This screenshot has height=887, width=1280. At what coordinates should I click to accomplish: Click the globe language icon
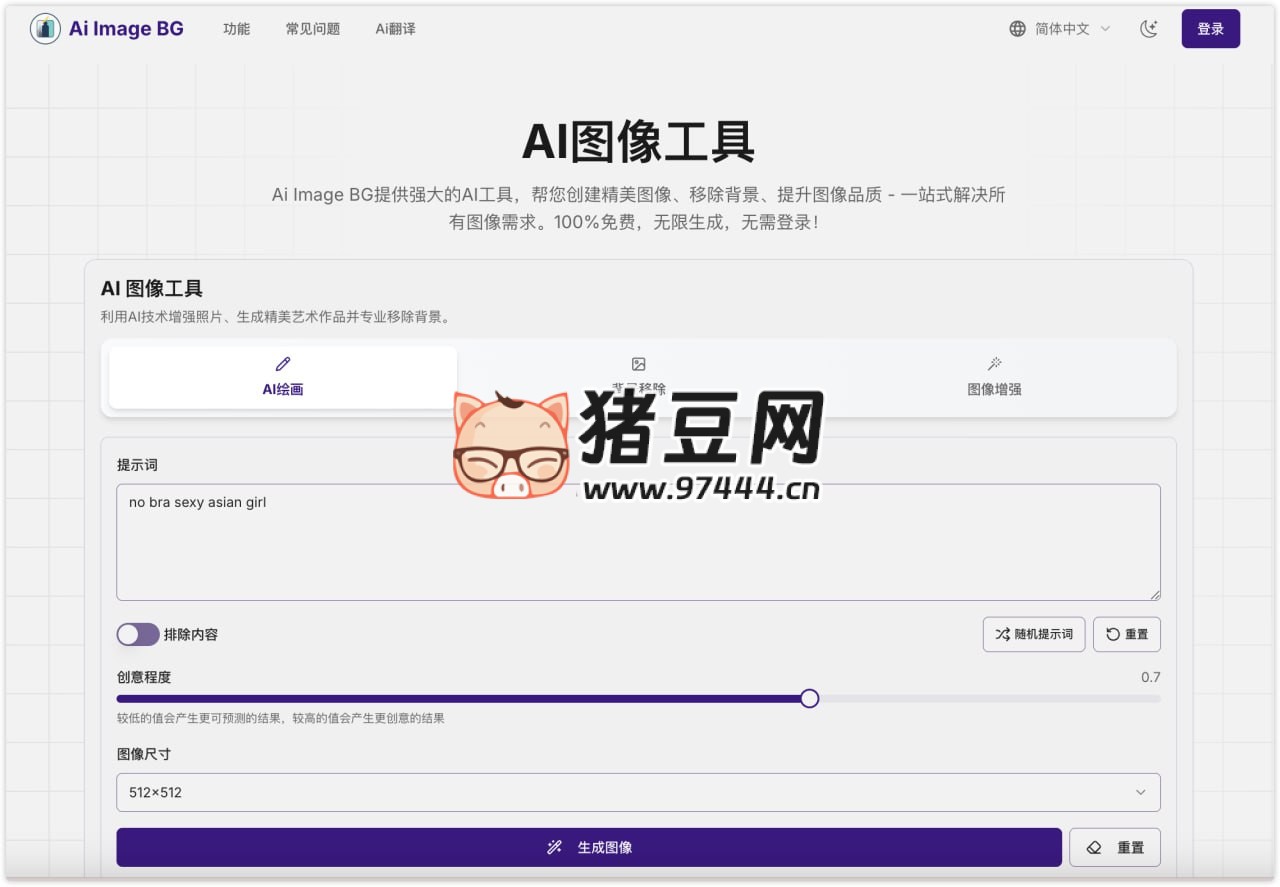[x=1017, y=29]
